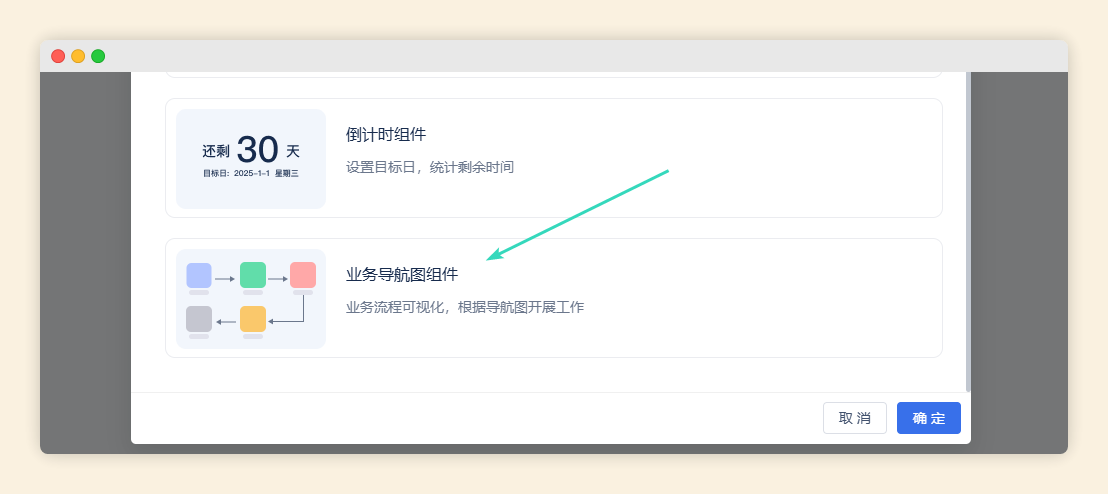Click the large number 30 in preview
Viewport: 1108px width, 494px height.
pyautogui.click(x=257, y=150)
